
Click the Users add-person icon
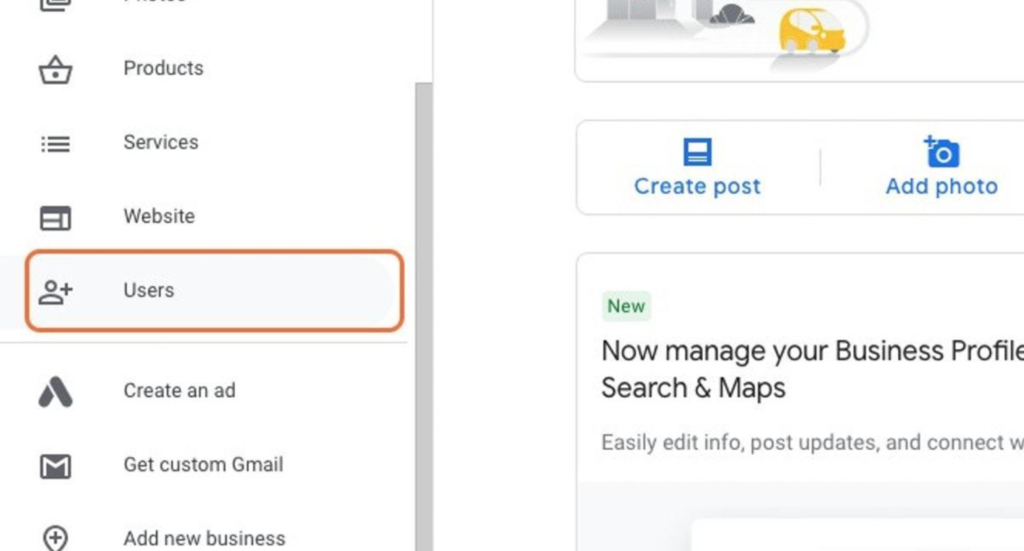click(56, 291)
